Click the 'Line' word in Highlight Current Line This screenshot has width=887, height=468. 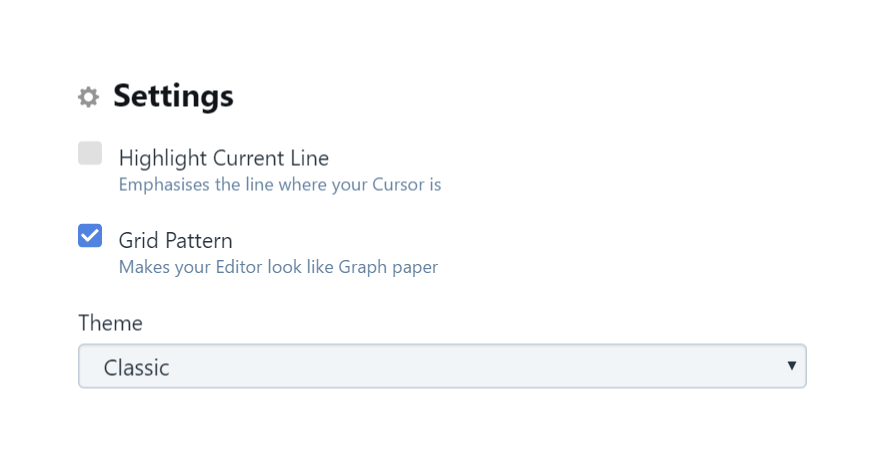309,158
